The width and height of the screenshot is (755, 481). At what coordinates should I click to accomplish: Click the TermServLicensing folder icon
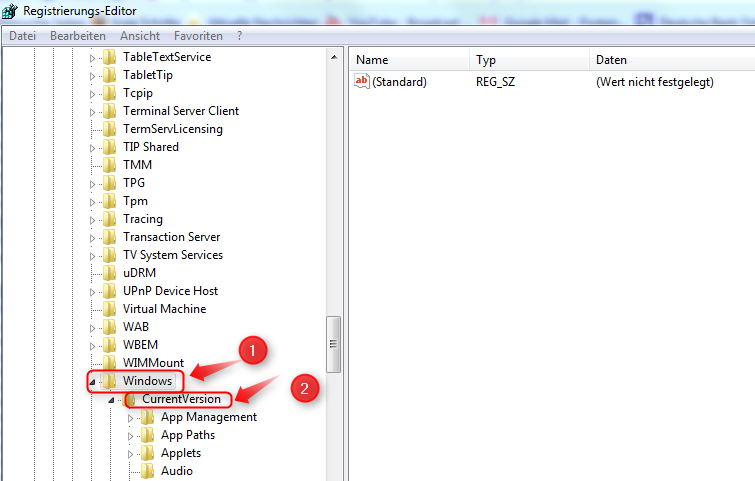coord(109,129)
